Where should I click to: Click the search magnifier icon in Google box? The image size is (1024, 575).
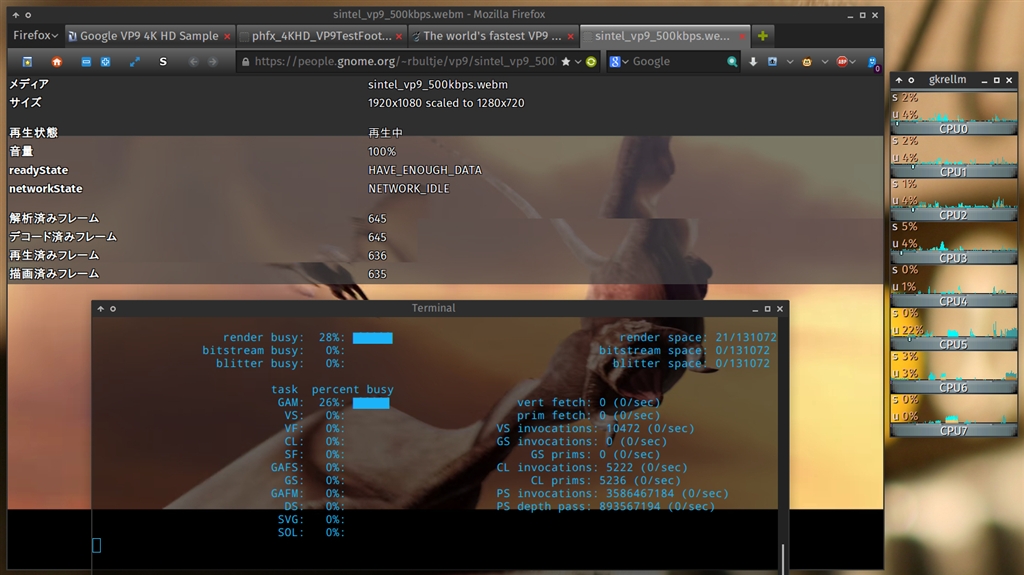coord(732,61)
